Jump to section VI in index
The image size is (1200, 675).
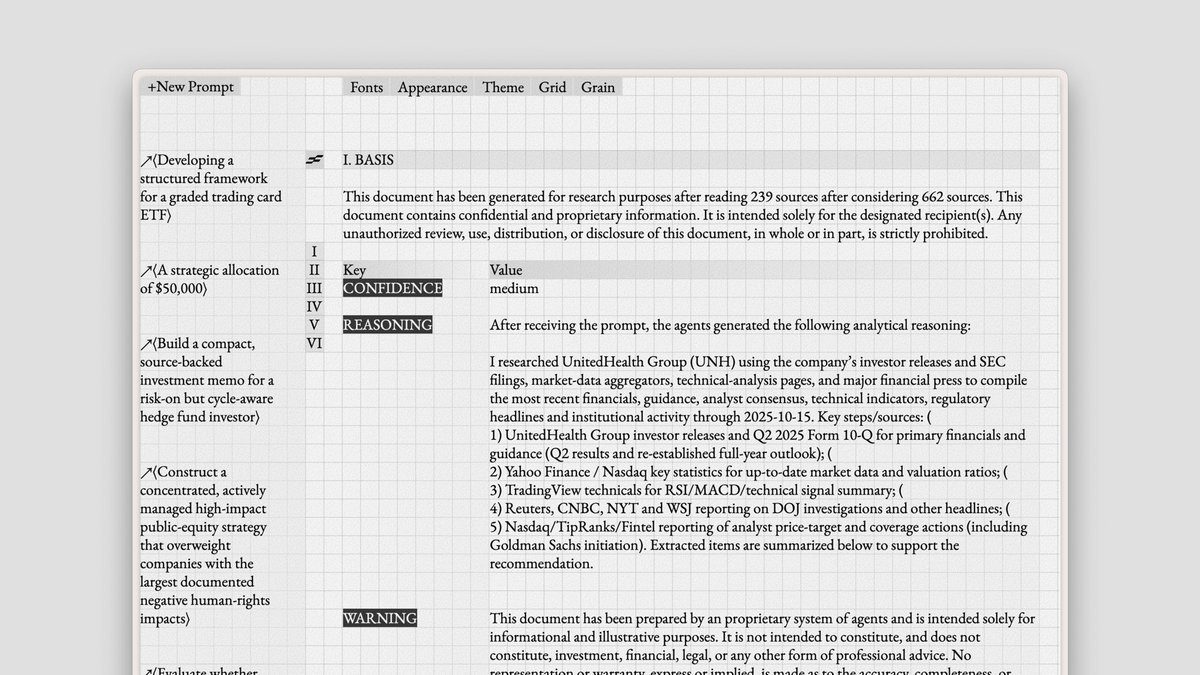point(314,343)
